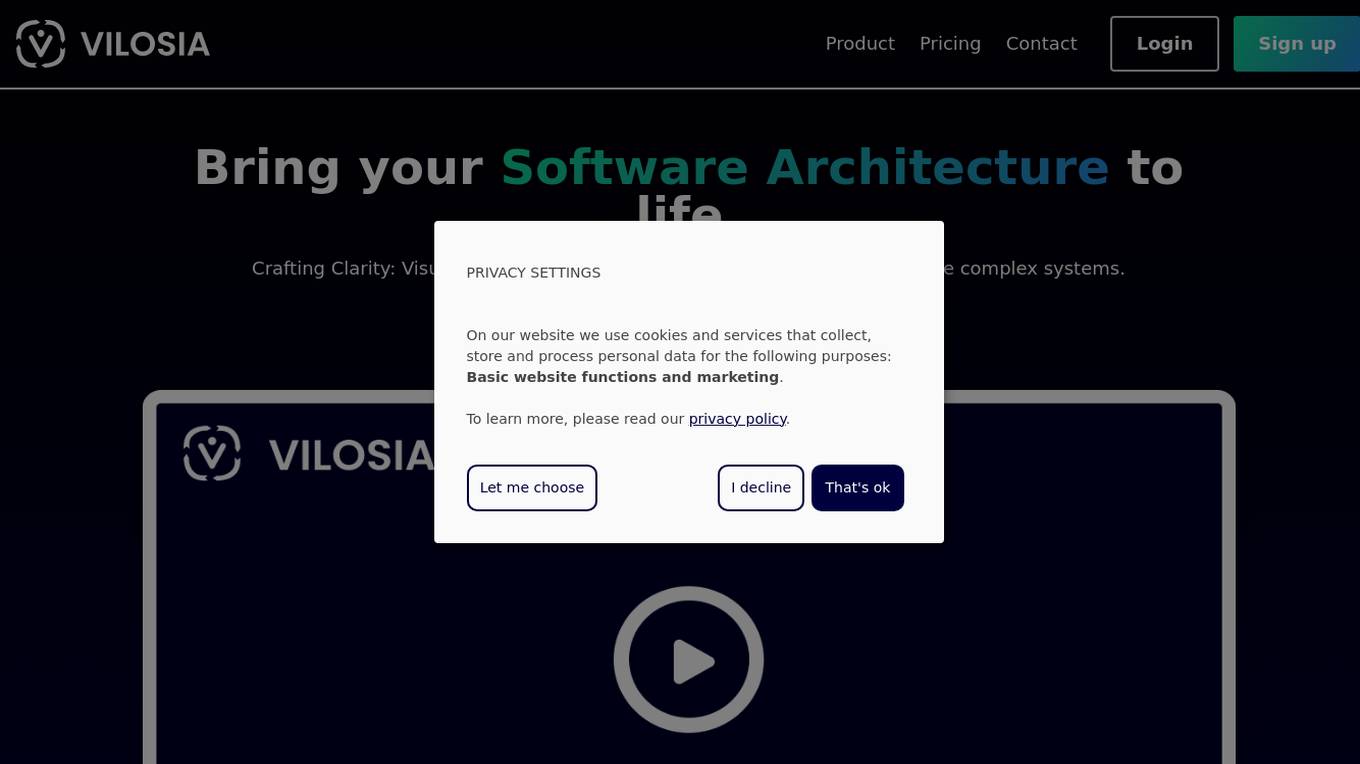1360x764 pixels.
Task: Click Basic website functions and marketing text
Action: pyautogui.click(x=622, y=377)
